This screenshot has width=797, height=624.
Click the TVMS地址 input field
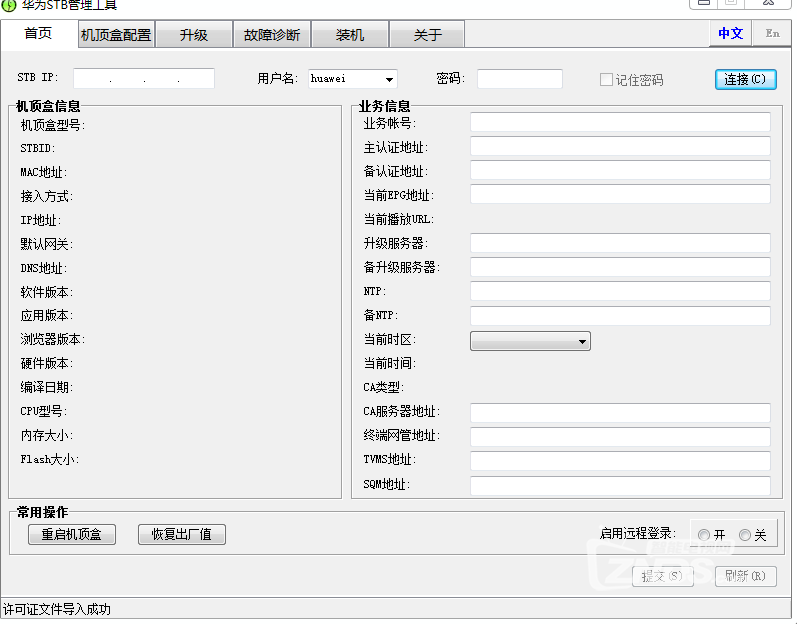click(x=620, y=461)
